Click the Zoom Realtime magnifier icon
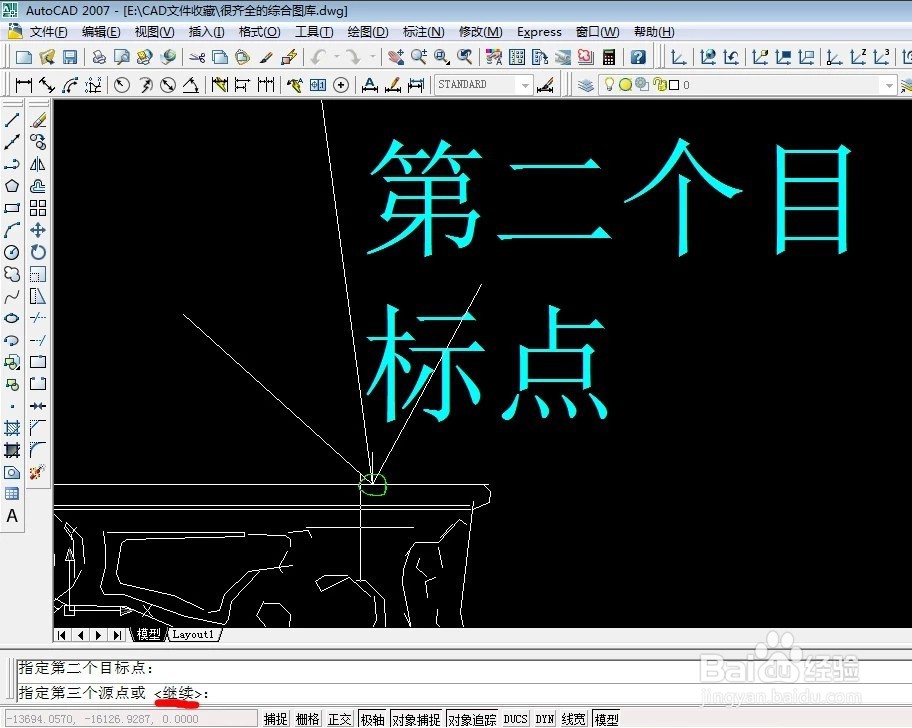Viewport: 912px width, 728px height. tap(418, 57)
